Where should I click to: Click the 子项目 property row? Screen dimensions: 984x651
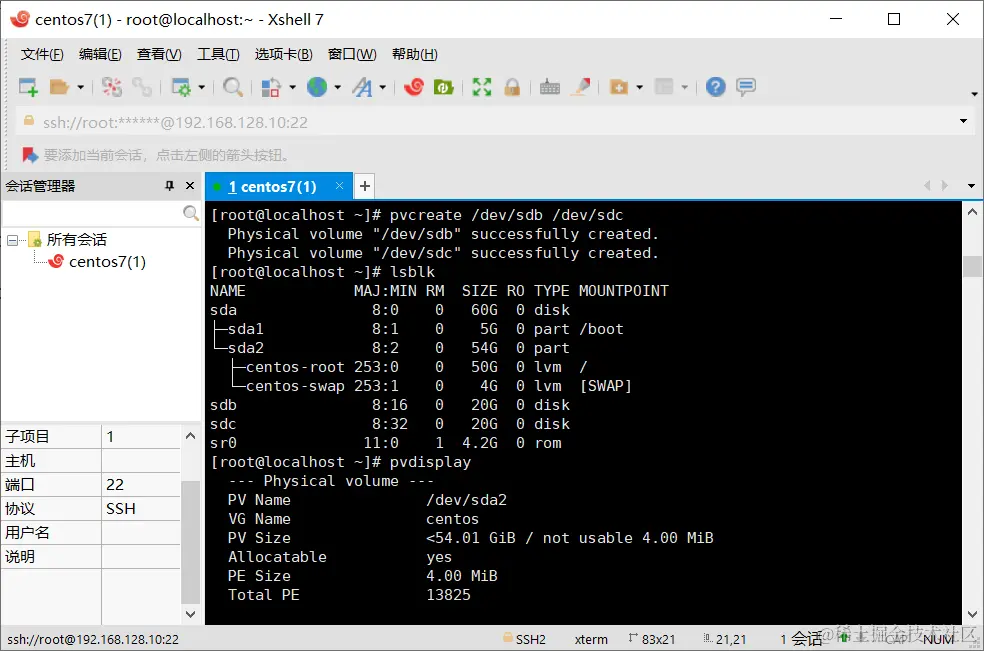[x=91, y=436]
